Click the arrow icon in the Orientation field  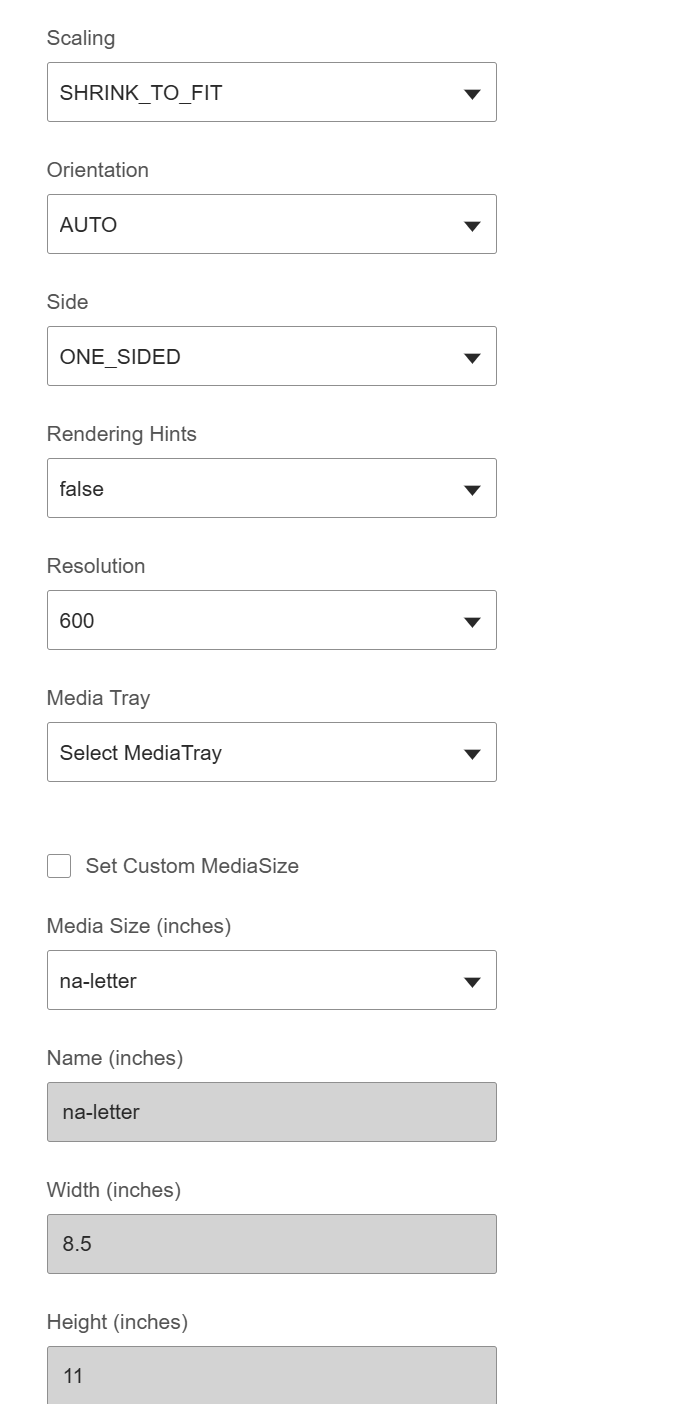[x=473, y=226]
